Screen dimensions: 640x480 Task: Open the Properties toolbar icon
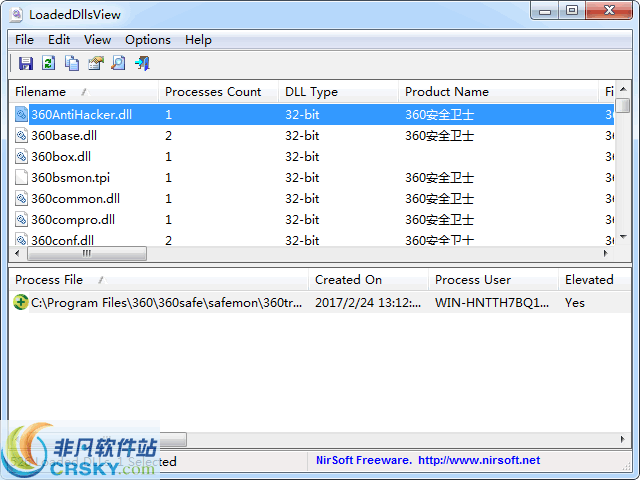(96, 63)
